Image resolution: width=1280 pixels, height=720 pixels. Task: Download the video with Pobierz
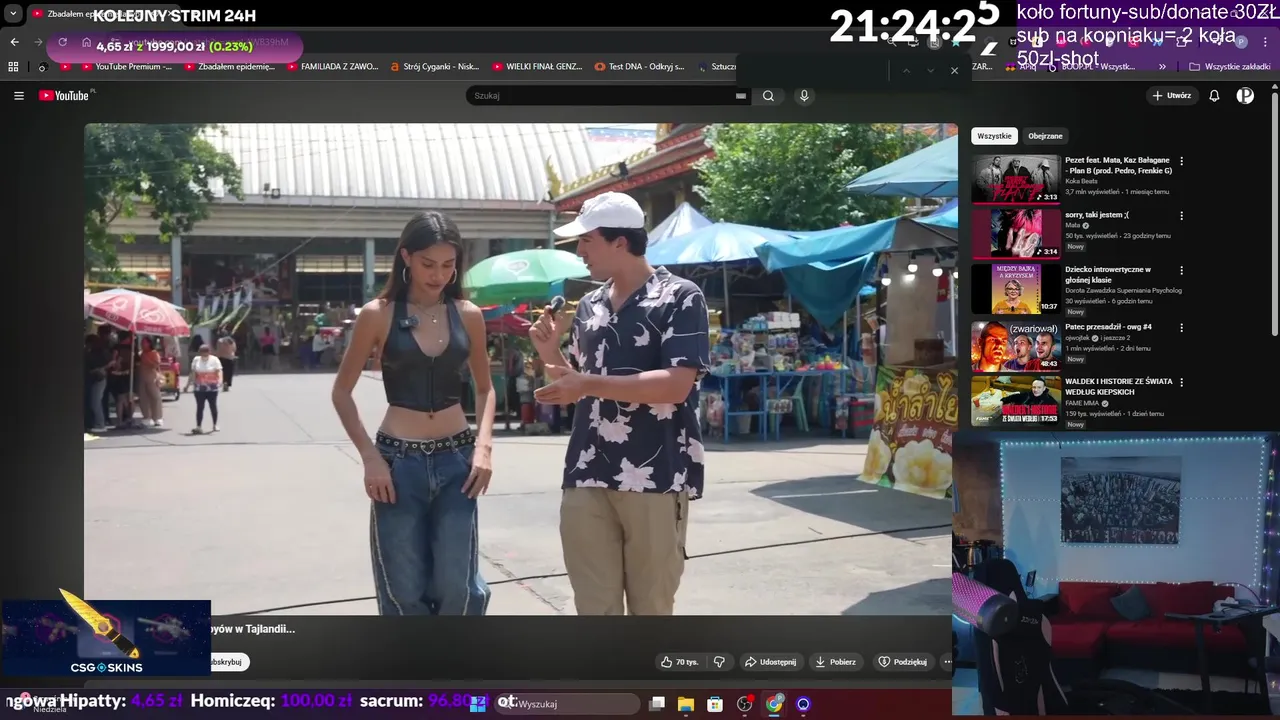click(x=836, y=662)
